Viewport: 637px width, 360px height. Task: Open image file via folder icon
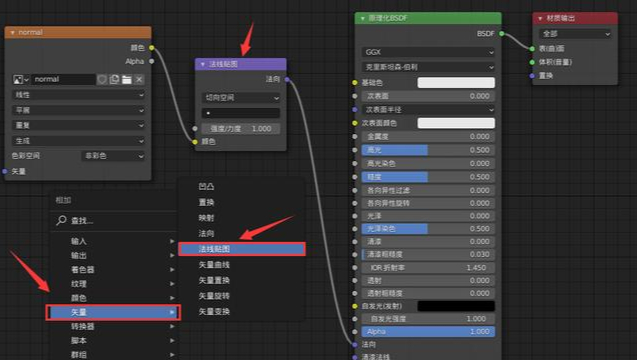[x=127, y=80]
